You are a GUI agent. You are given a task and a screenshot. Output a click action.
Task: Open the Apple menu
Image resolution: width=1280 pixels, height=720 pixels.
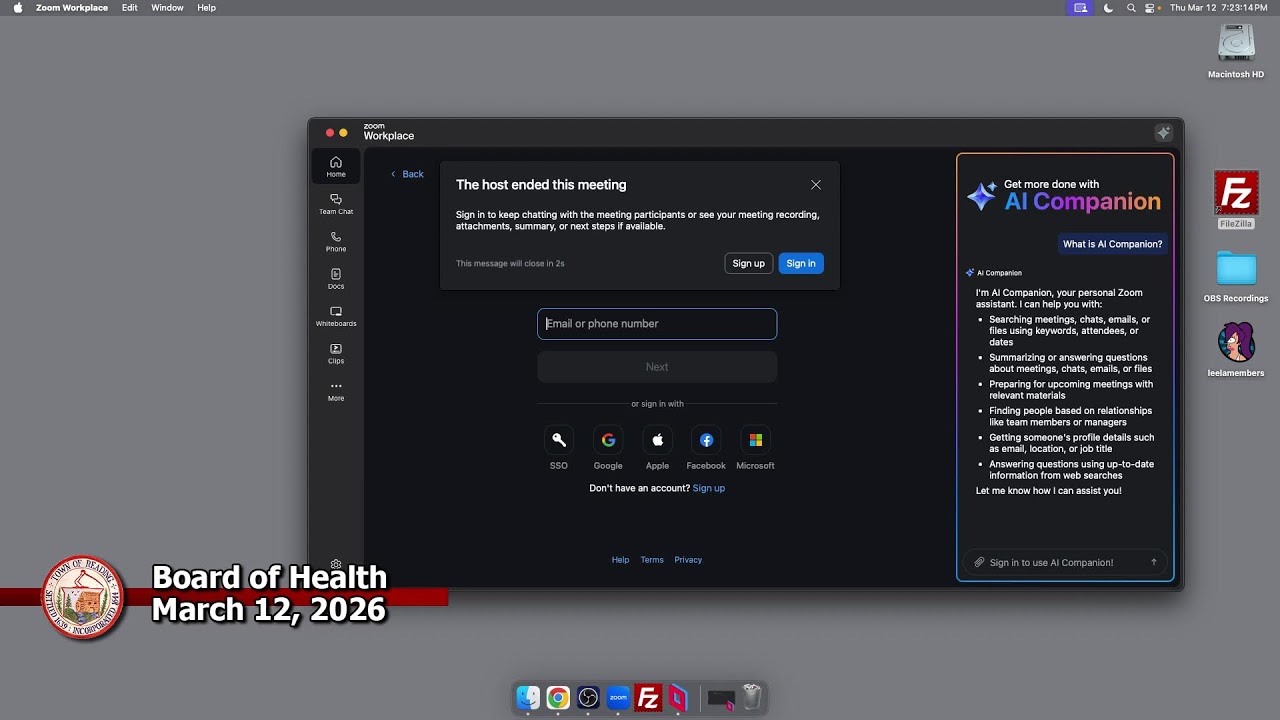point(17,8)
